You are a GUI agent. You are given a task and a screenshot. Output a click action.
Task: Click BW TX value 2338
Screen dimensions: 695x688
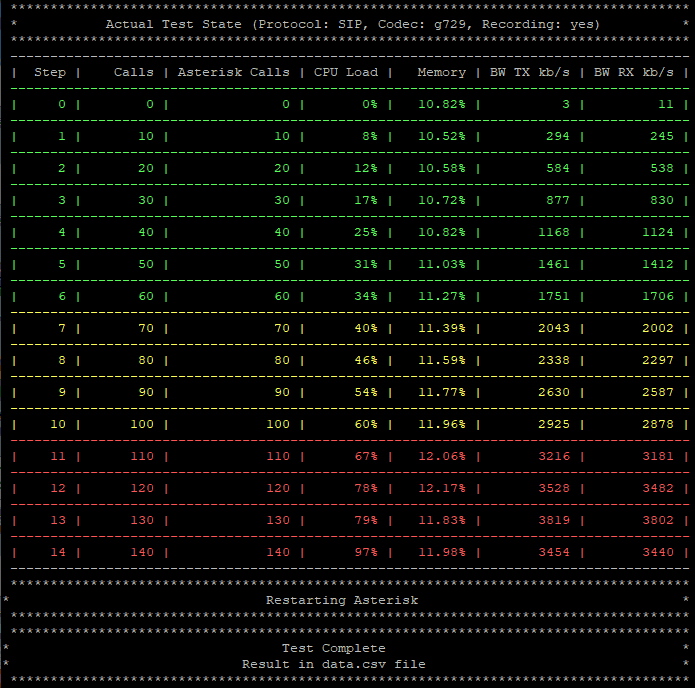click(x=554, y=360)
